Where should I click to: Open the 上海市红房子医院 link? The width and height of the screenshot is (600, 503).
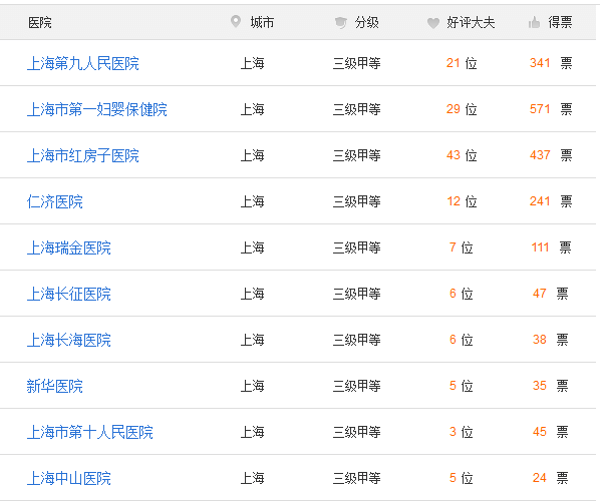tap(83, 155)
